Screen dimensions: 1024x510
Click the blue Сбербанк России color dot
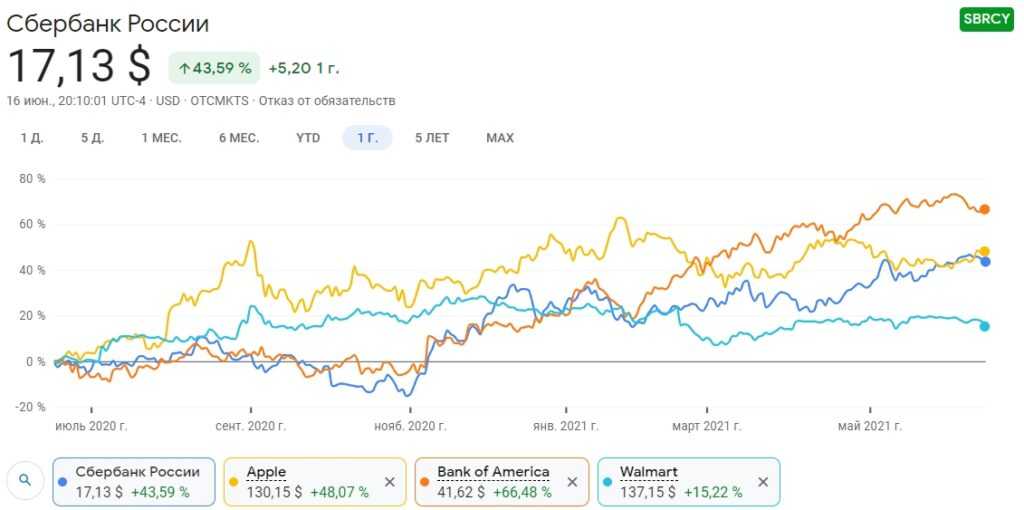pyautogui.click(x=63, y=481)
